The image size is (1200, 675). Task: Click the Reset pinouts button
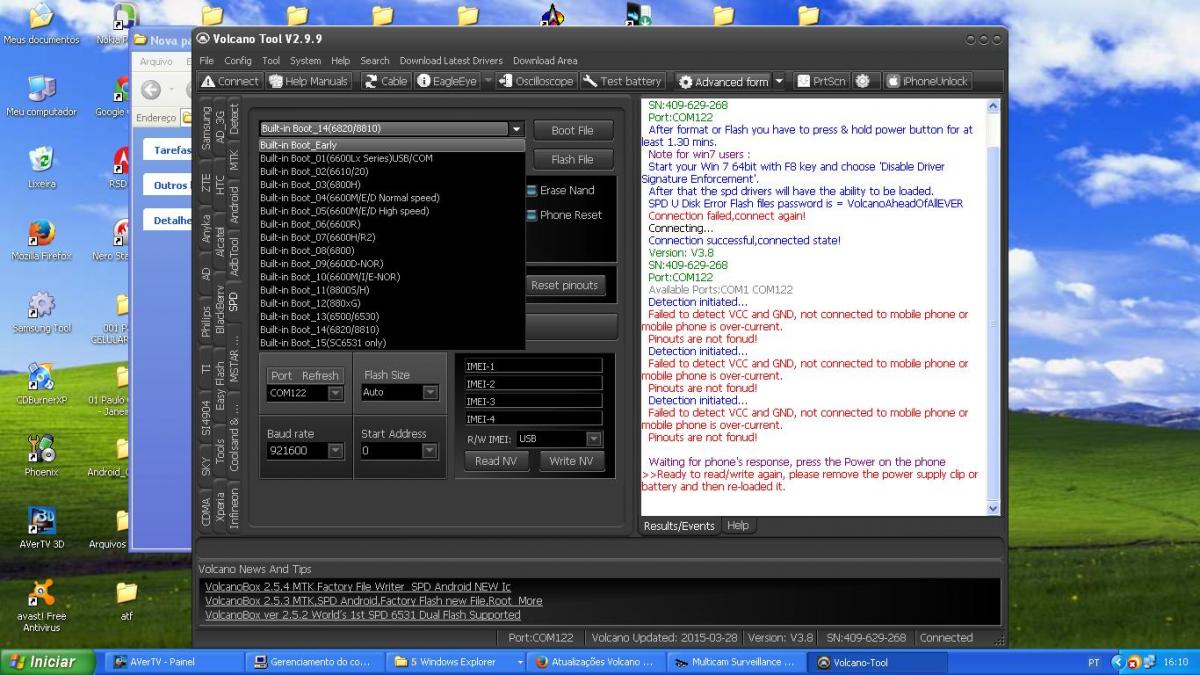click(x=564, y=285)
